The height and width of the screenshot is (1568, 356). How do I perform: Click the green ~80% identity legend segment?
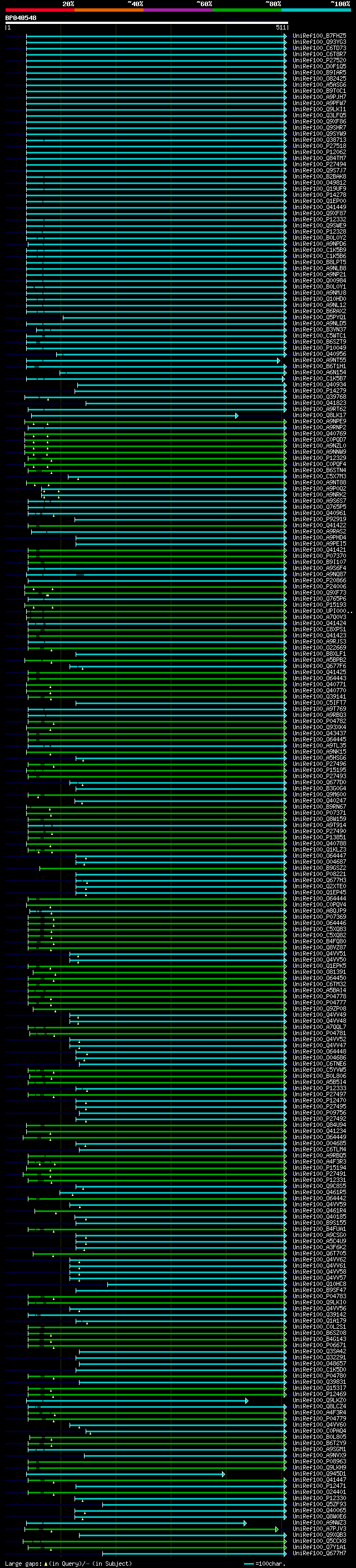click(x=247, y=10)
